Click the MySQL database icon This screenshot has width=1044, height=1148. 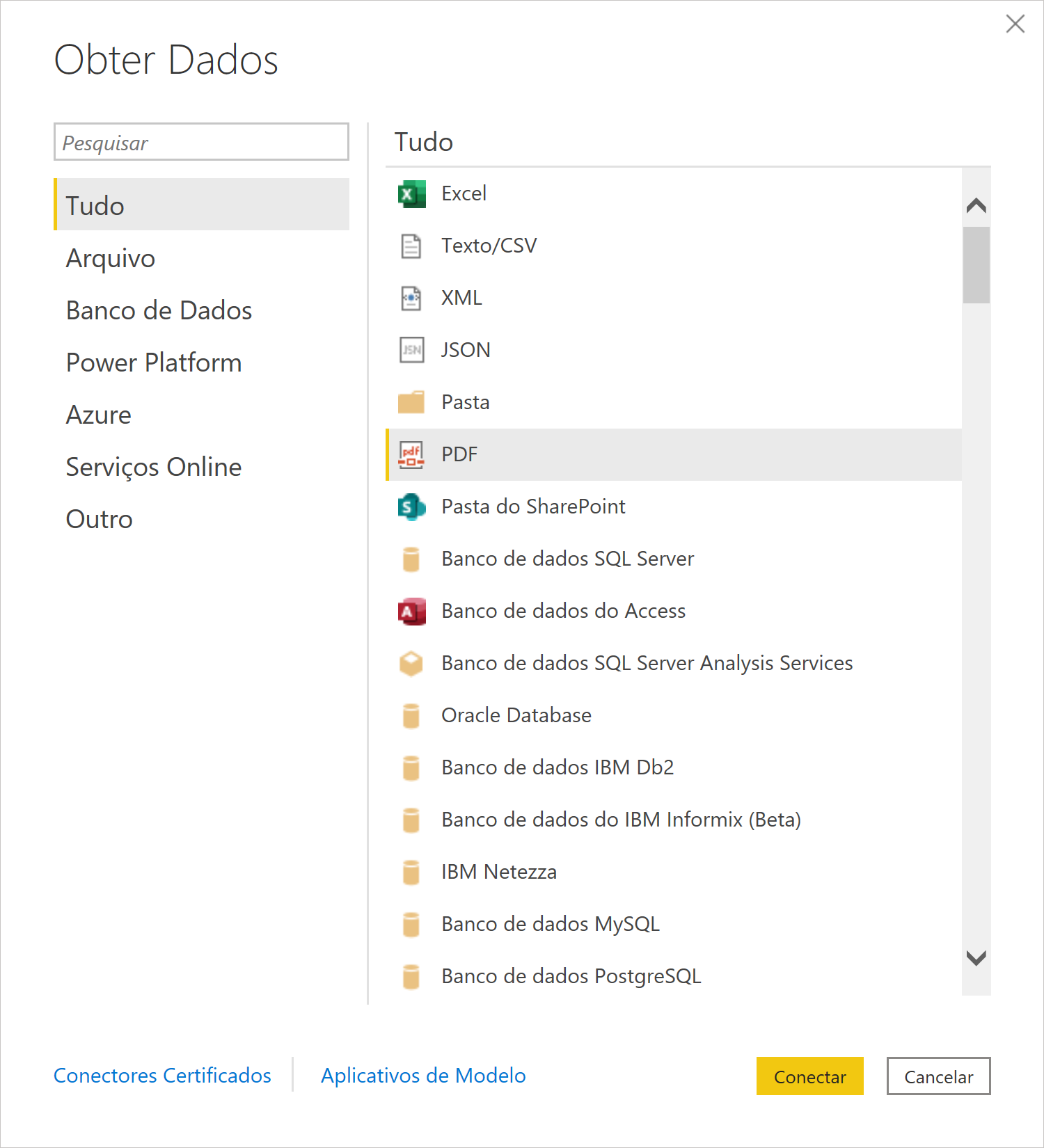(411, 924)
